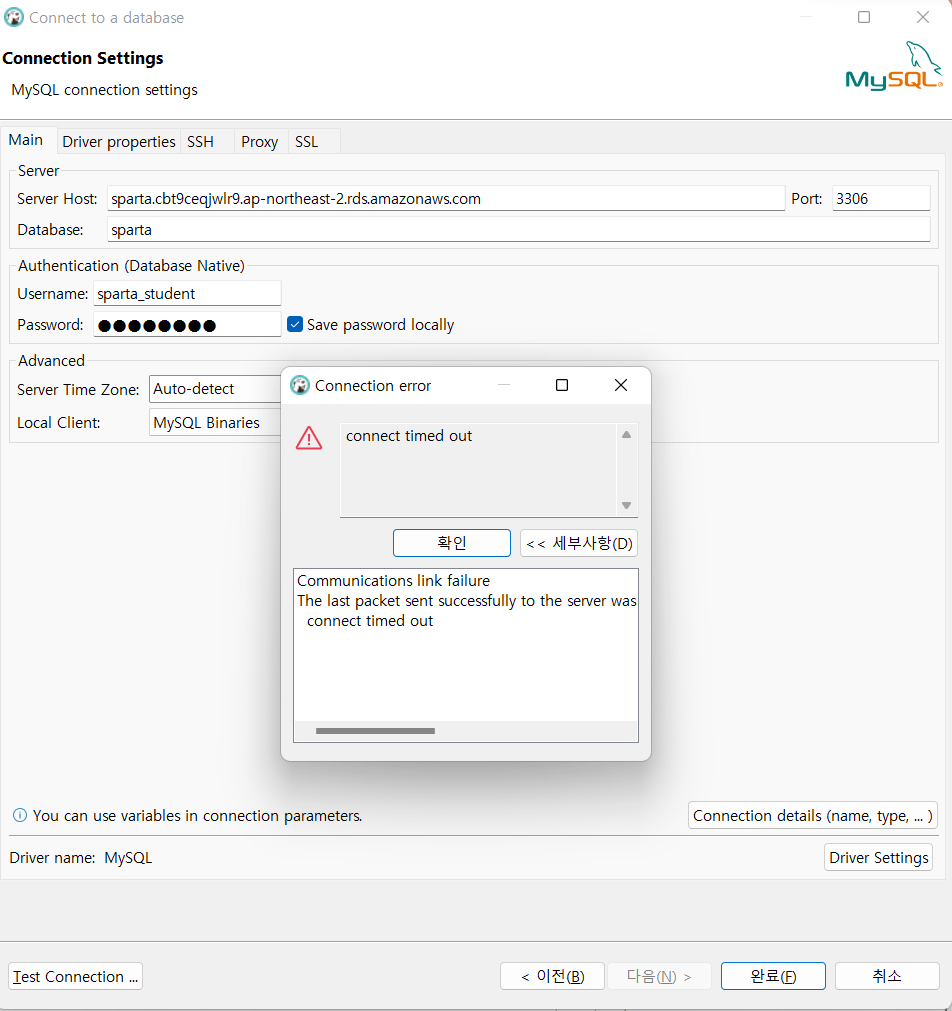Viewport: 952px width, 1011px height.
Task: Open the Local Client combo box
Action: (215, 422)
